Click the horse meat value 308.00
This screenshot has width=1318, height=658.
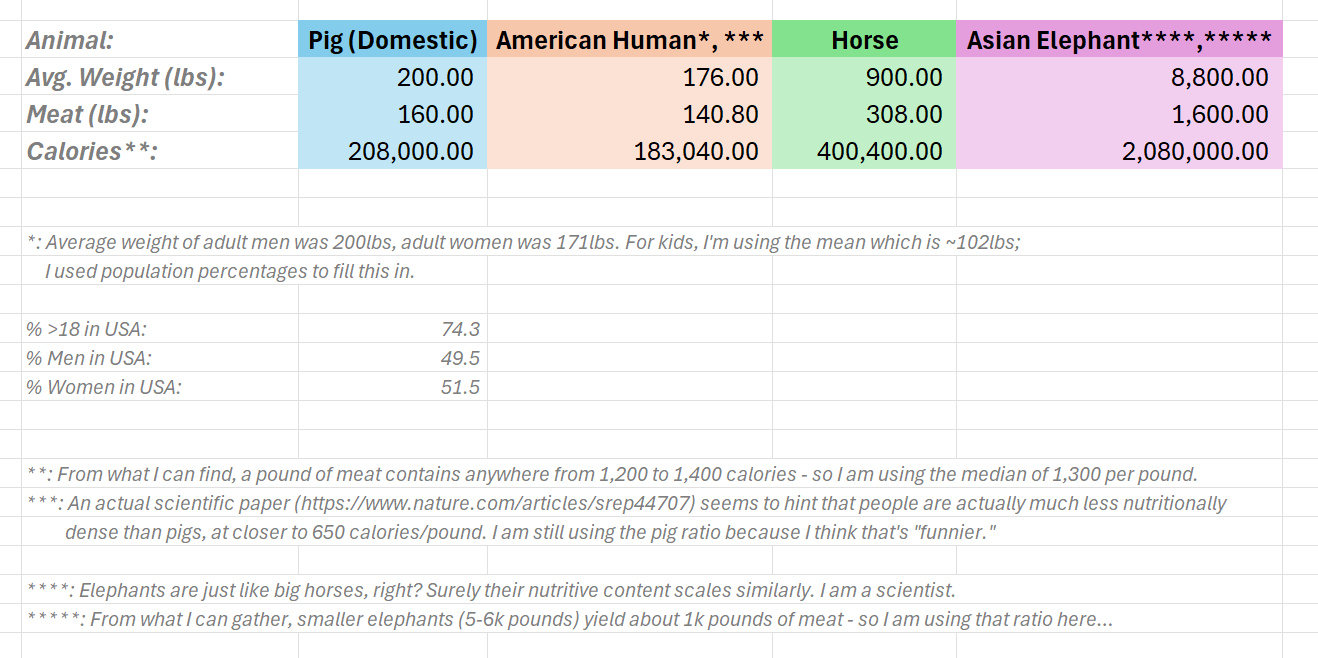864,114
